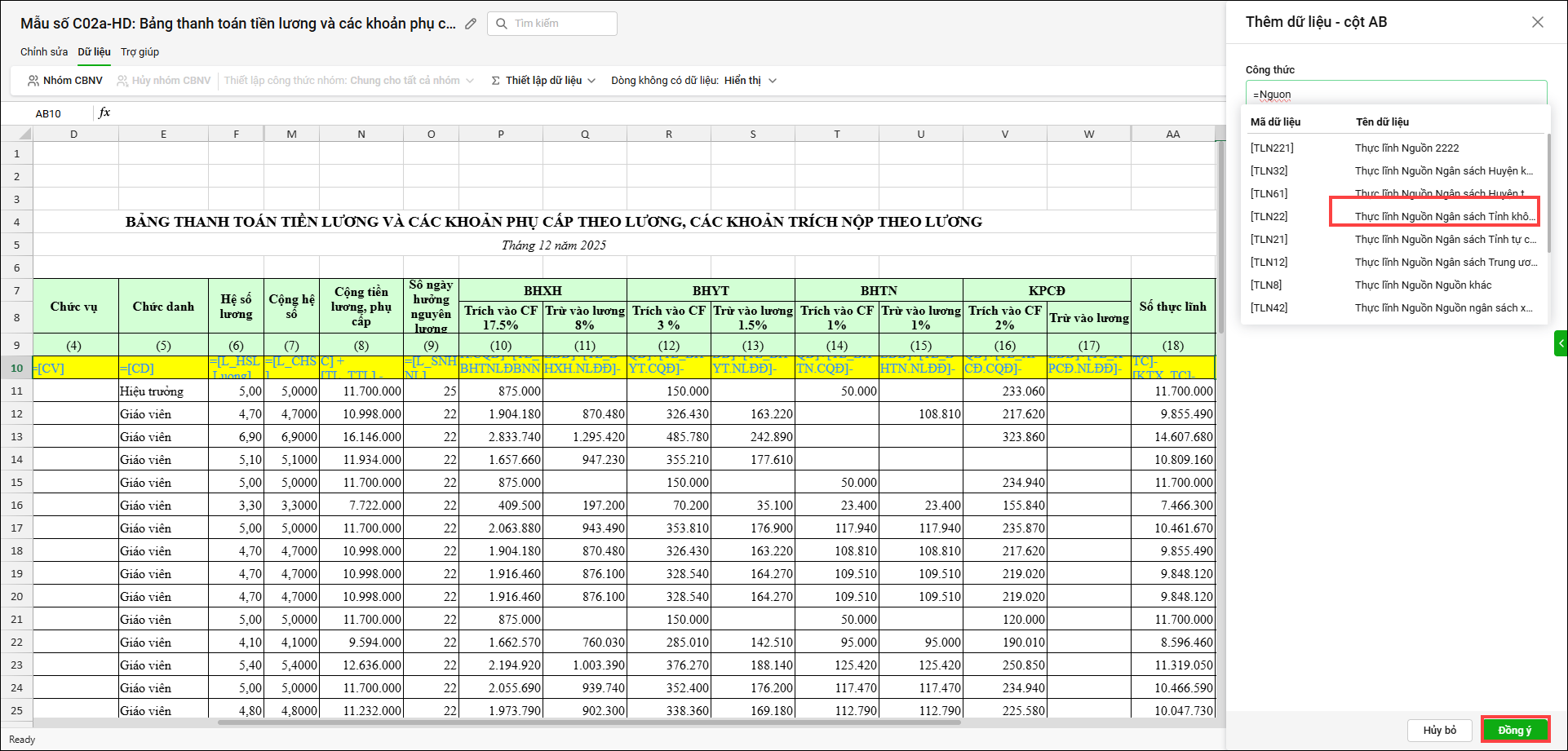The image size is (1568, 751).
Task: Click the Hủy nhóm CBNV button
Action: [x=164, y=81]
